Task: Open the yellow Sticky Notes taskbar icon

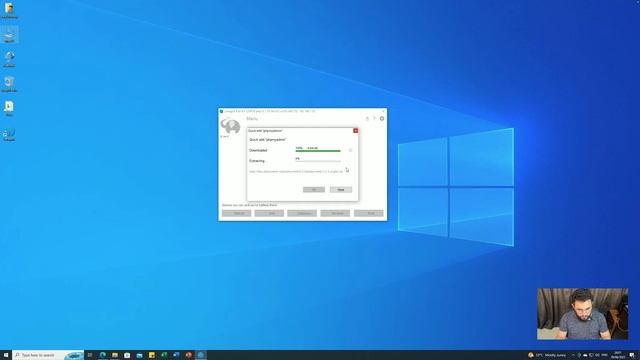Action: tap(151, 355)
